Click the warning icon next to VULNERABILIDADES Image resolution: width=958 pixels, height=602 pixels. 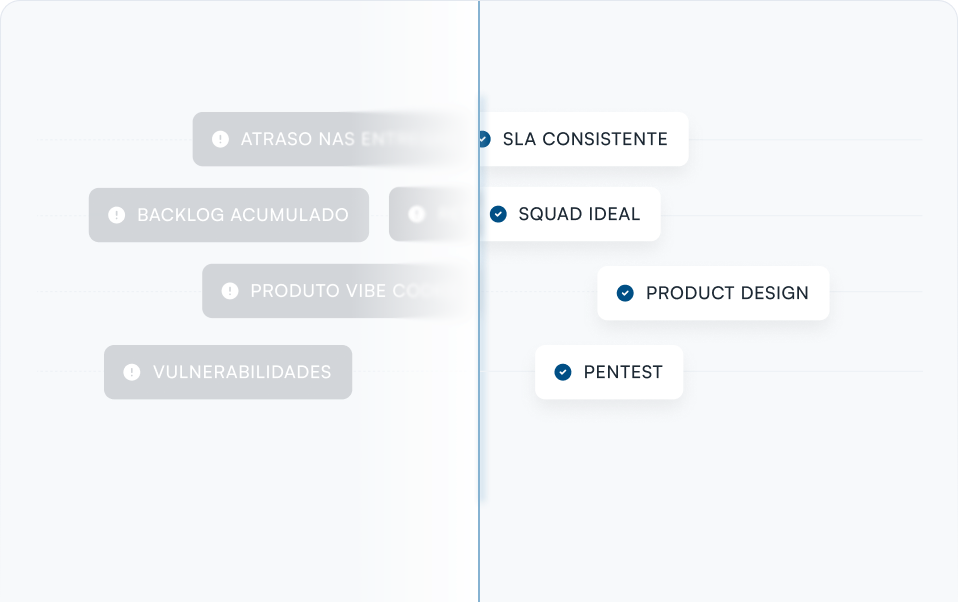(132, 372)
